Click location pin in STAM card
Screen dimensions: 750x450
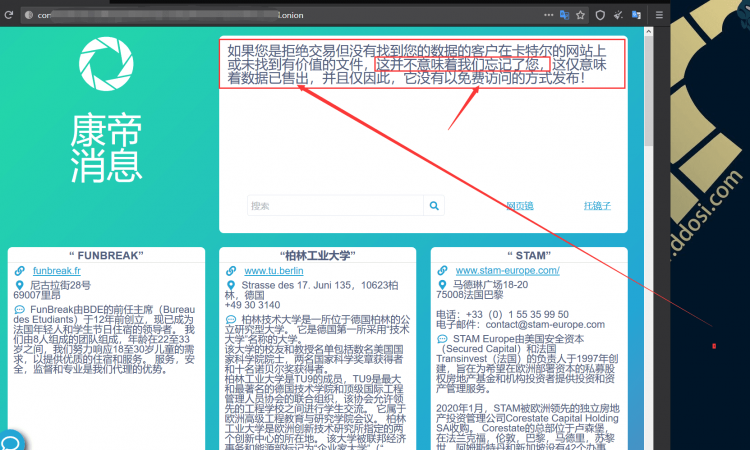pyautogui.click(x=442, y=285)
